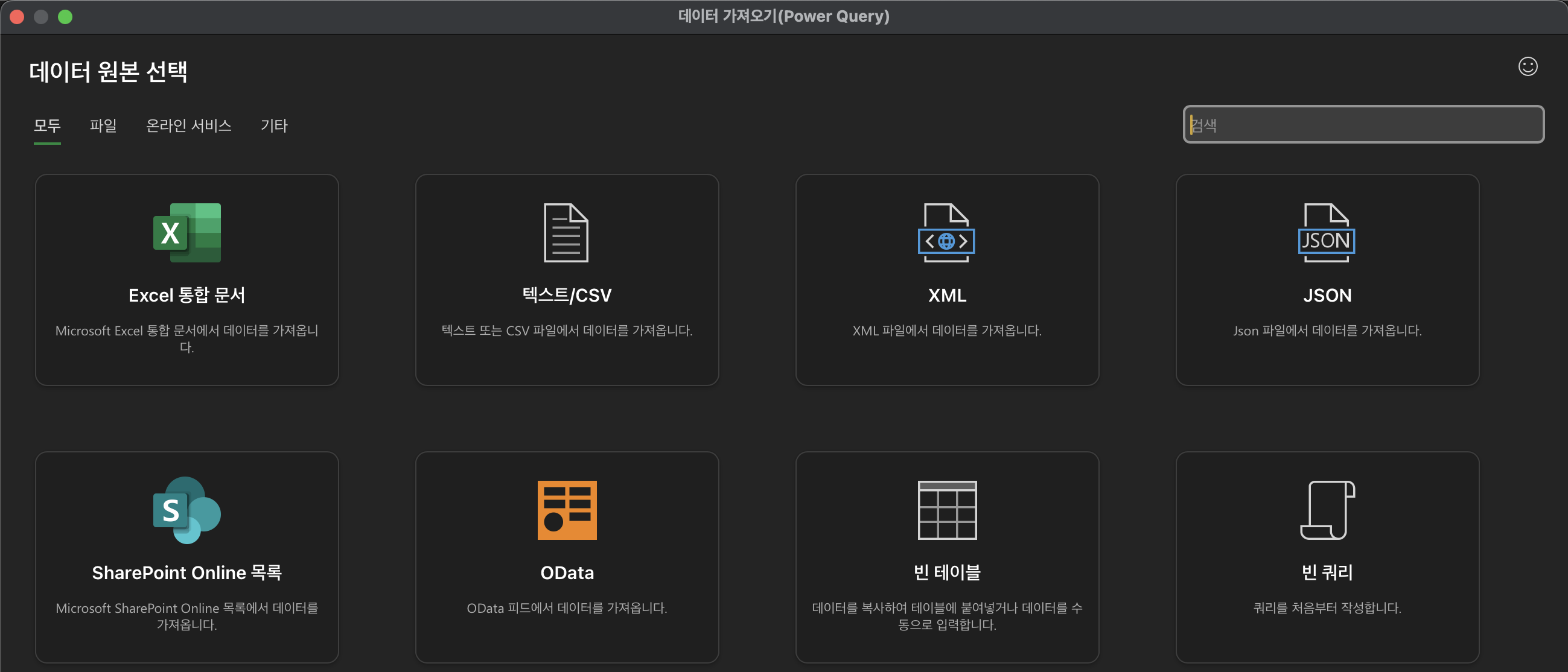Screen dimensions: 1568x672
Task: Switch to the 온라인 서비스 tab
Action: click(x=189, y=125)
